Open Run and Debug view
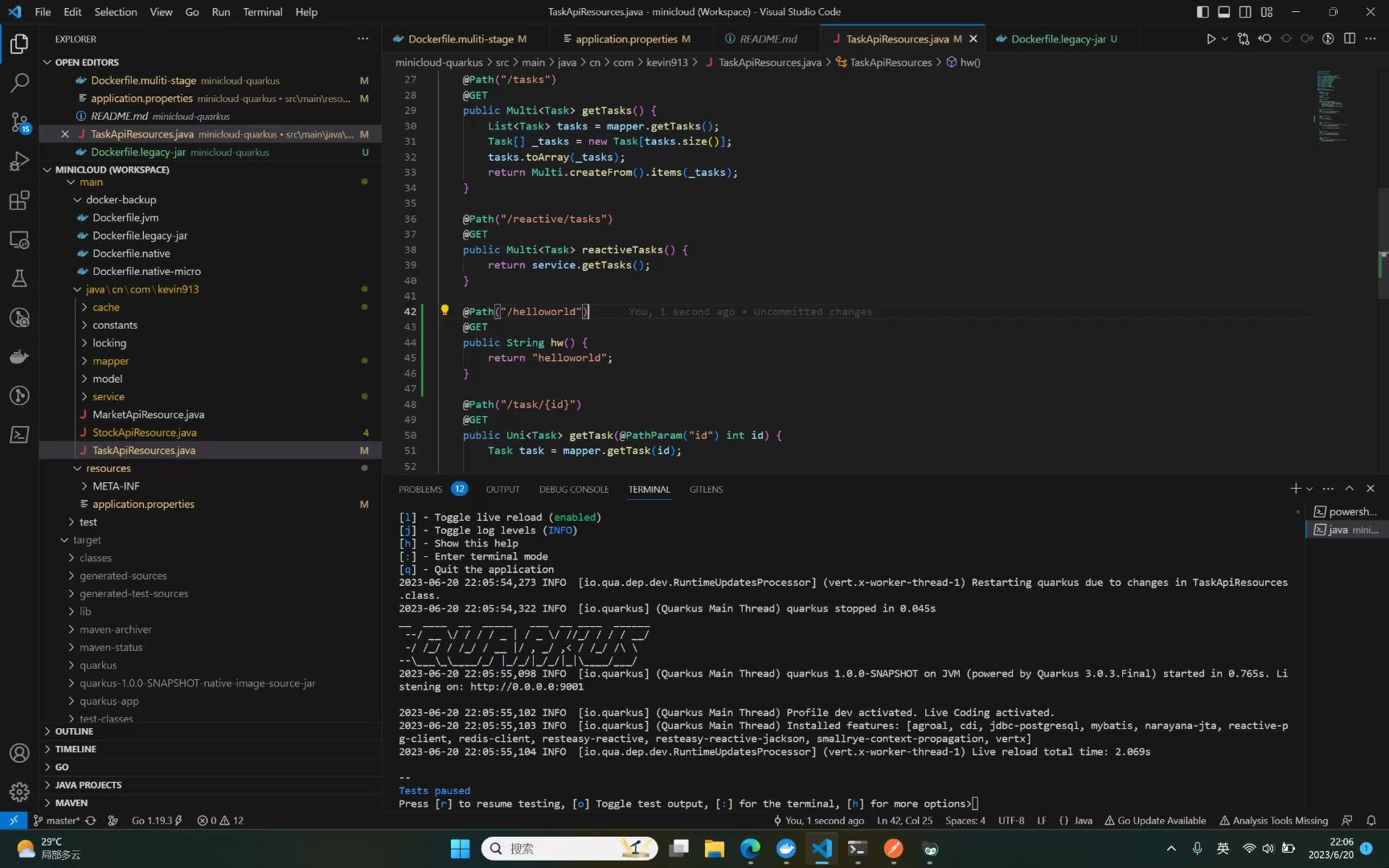This screenshot has height=868, width=1389. click(x=19, y=161)
